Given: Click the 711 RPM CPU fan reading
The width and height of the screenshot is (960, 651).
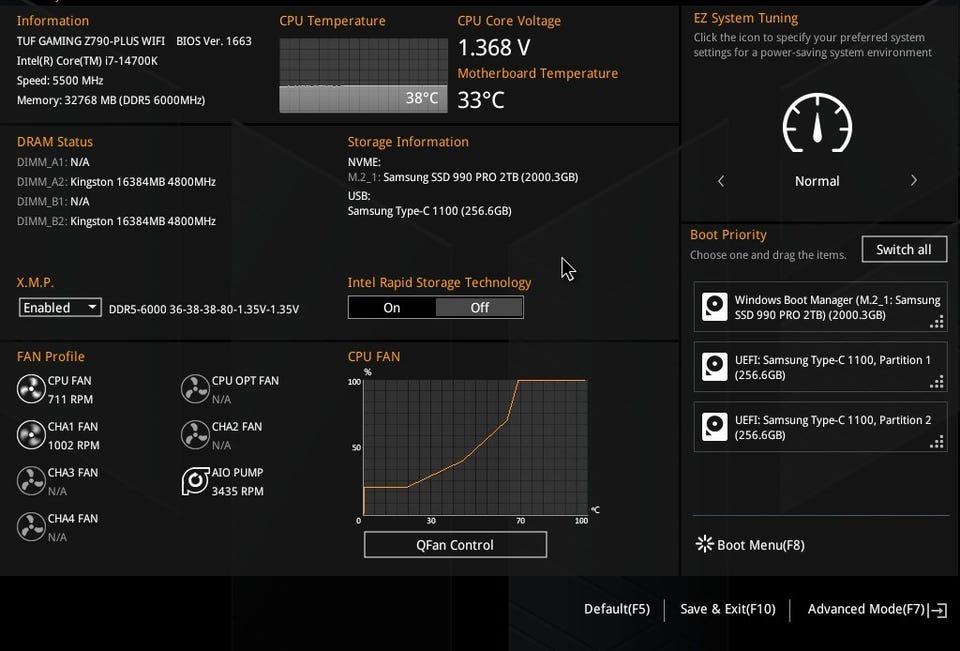Looking at the screenshot, I should [70, 399].
